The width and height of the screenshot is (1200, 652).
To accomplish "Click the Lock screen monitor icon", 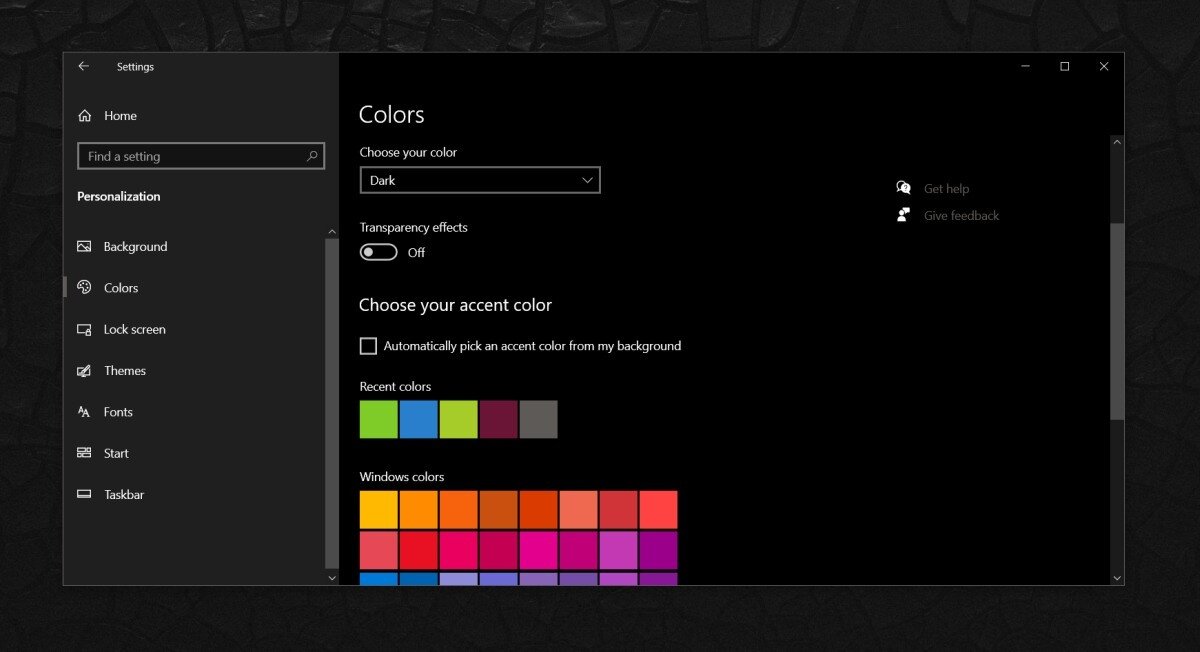I will (x=85, y=329).
